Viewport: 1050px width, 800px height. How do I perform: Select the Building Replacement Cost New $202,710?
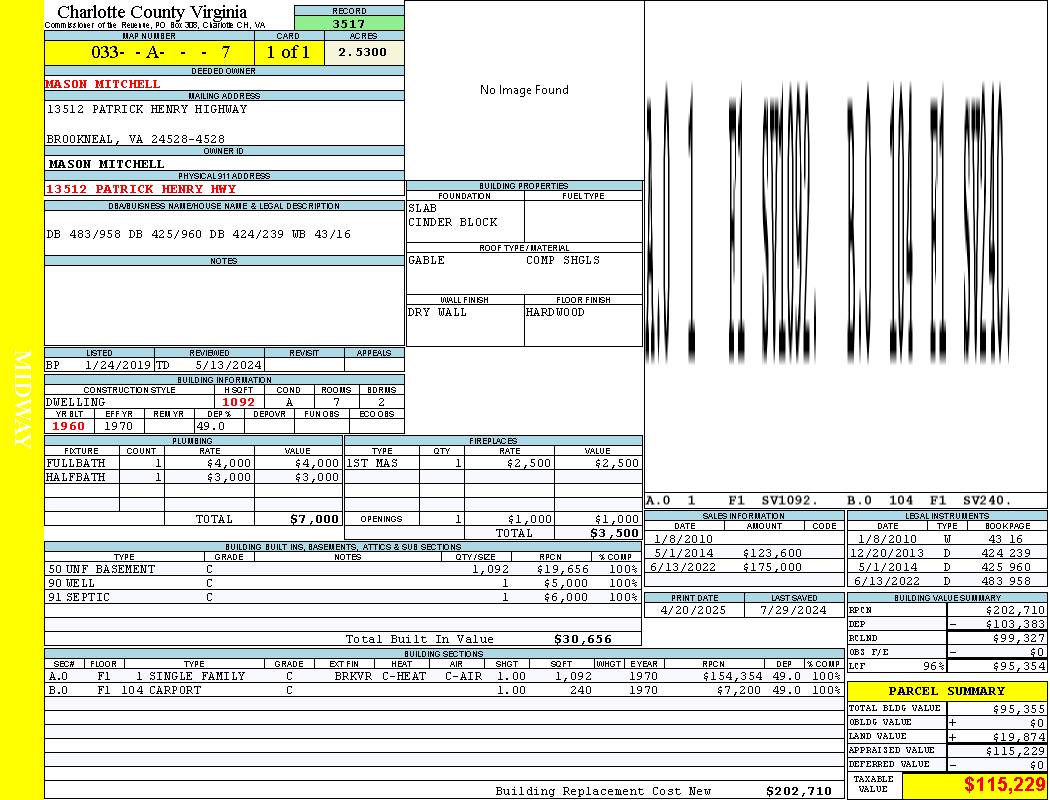798,791
